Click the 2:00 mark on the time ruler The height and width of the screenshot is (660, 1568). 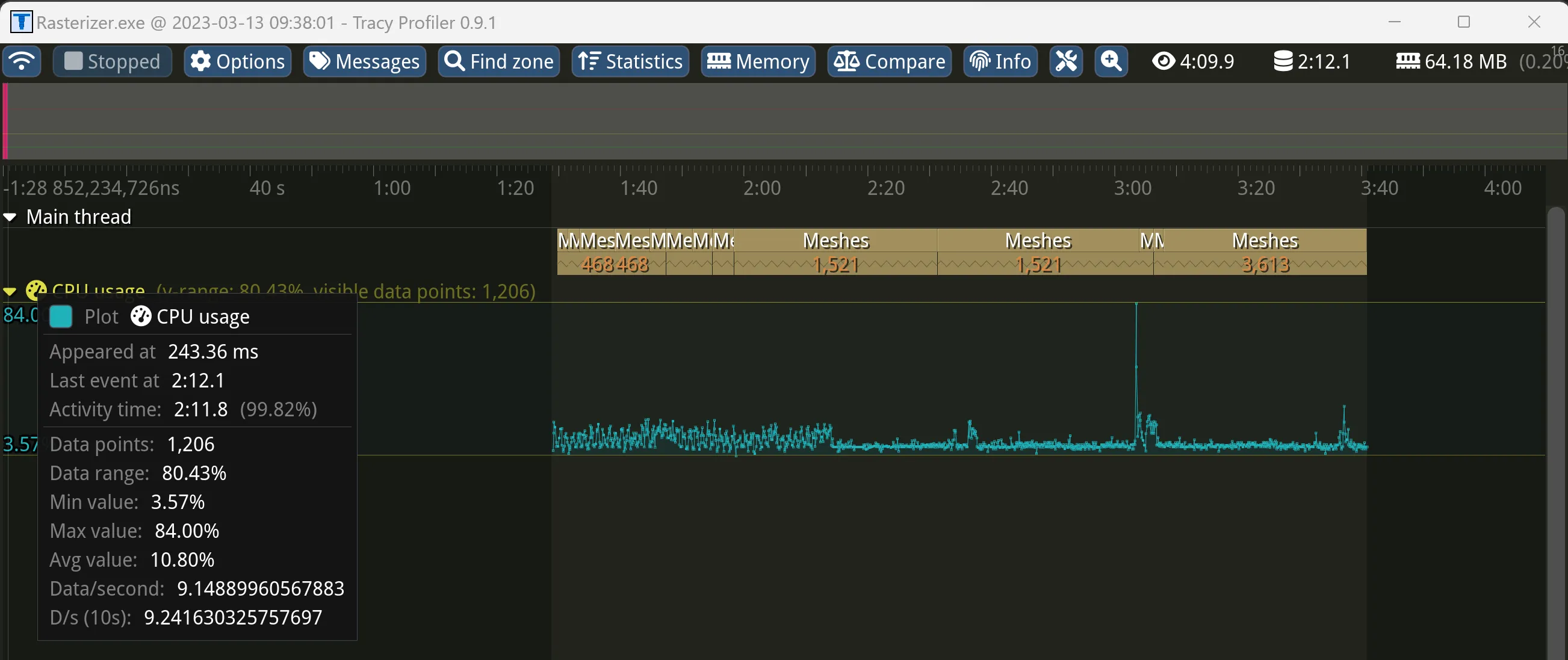tap(761, 188)
